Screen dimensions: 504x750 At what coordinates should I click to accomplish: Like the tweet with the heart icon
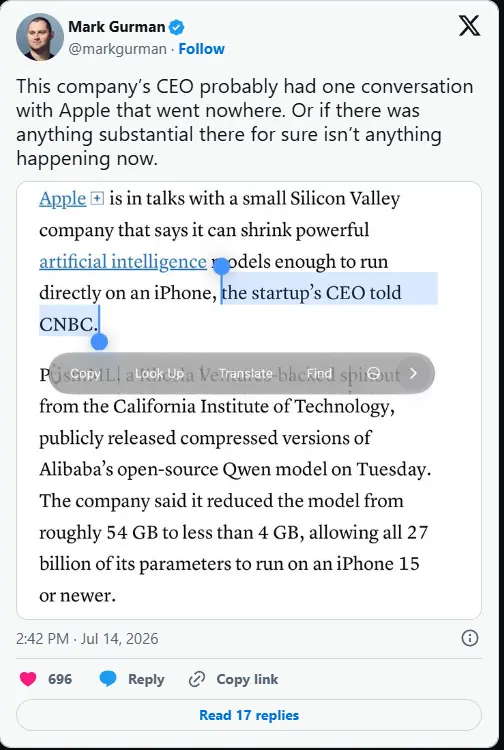pos(28,679)
